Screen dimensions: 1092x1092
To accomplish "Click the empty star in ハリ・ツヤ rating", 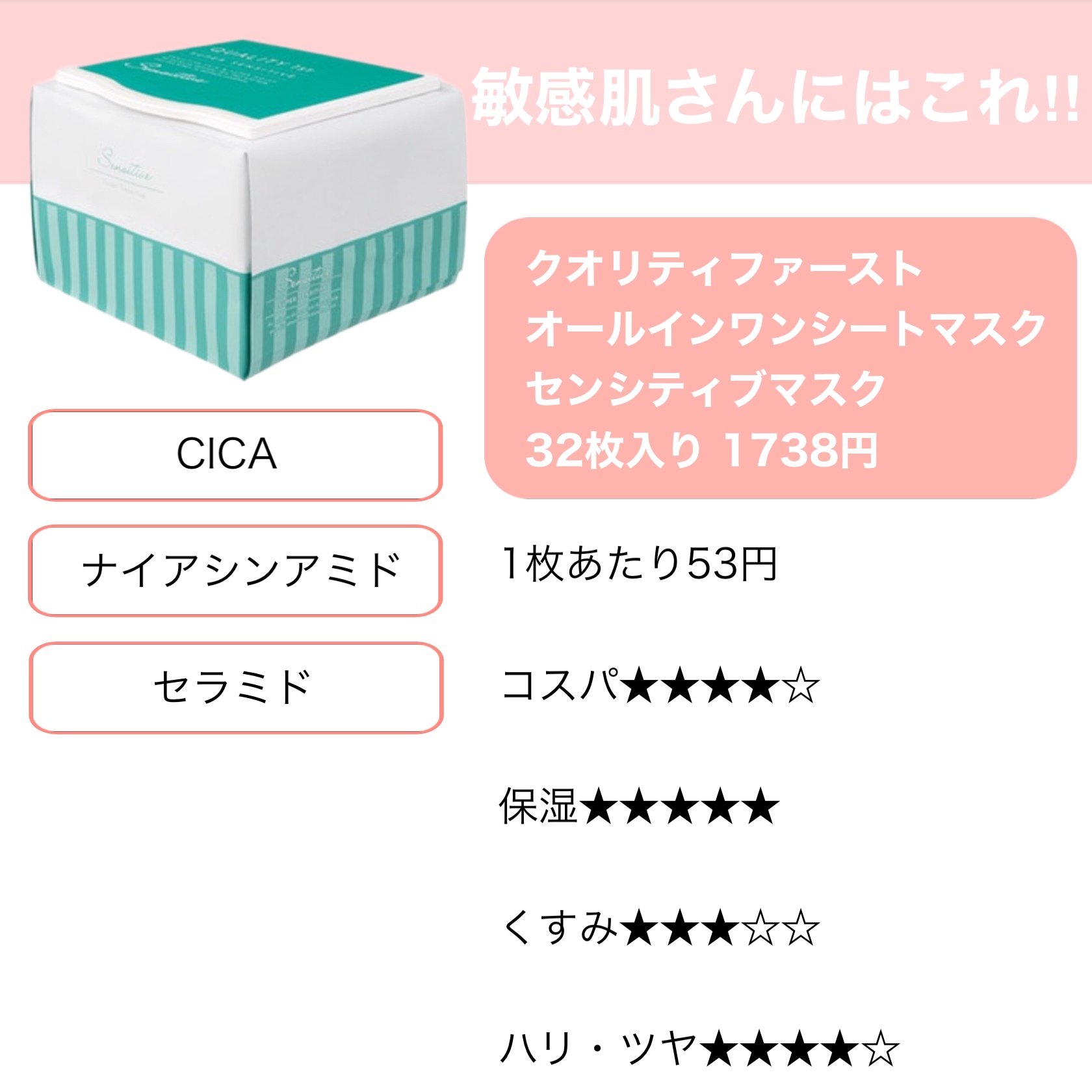I will pos(881,1048).
